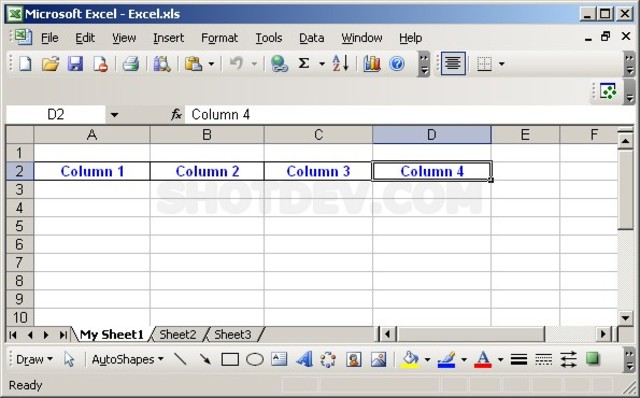
Task: Insert Picture from File icon
Action: pos(378,359)
